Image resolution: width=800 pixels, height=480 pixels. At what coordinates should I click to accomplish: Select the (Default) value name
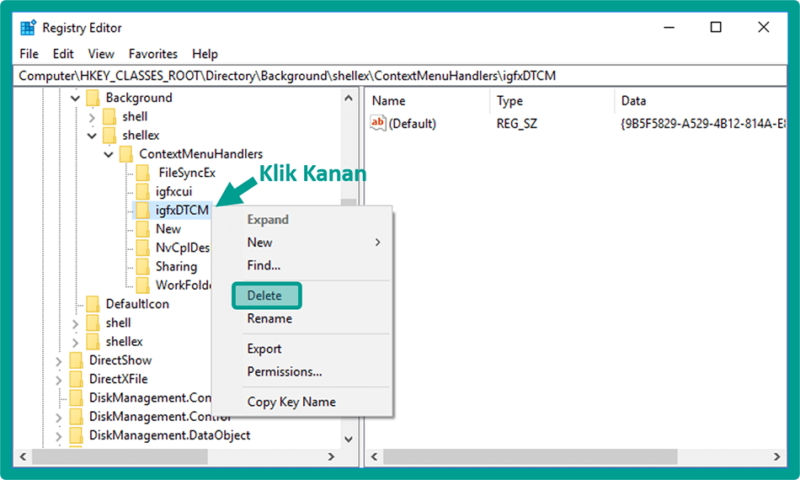412,123
